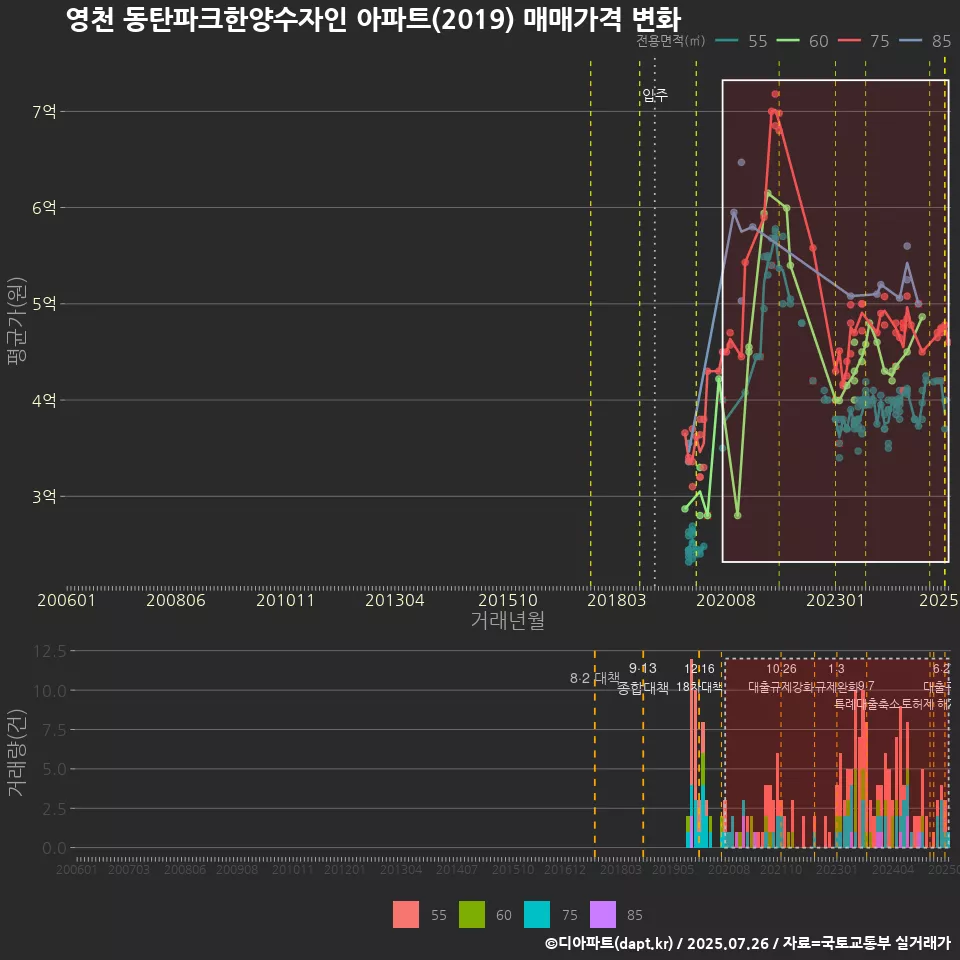The width and height of the screenshot is (960, 960).
Task: Click the '거래년월' x-axis title
Action: [508, 620]
